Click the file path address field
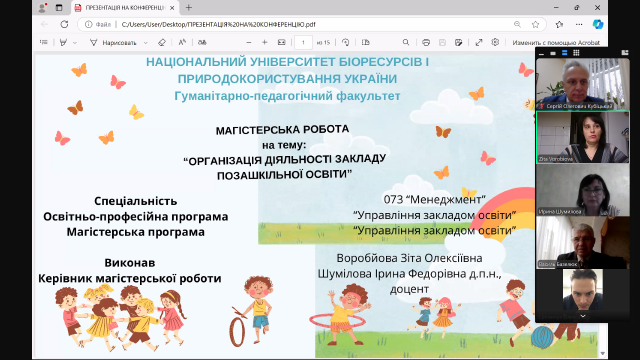The width and height of the screenshot is (640, 360). click(x=218, y=24)
